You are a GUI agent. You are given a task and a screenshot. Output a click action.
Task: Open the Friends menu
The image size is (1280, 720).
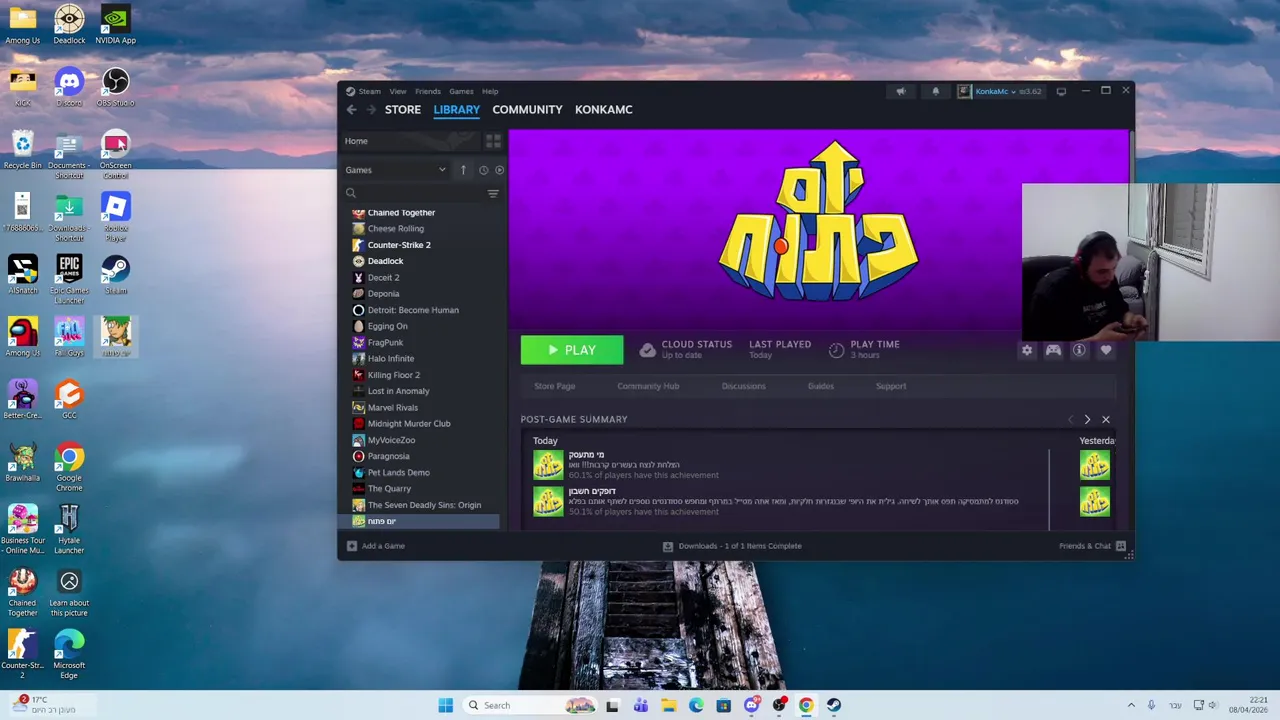click(x=427, y=91)
